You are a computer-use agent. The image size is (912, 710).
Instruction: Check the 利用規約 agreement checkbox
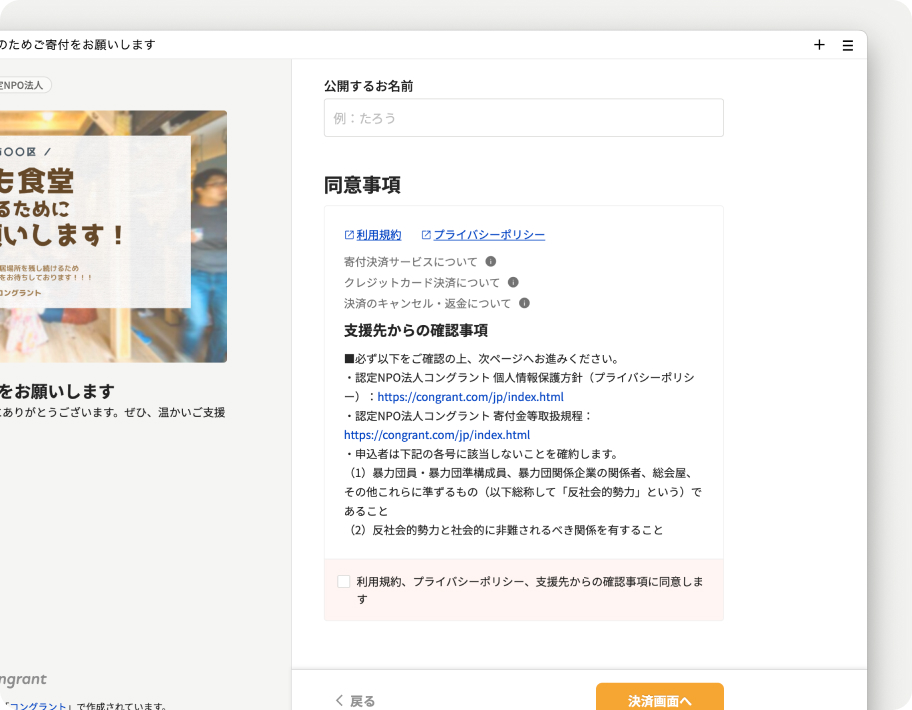(x=344, y=581)
